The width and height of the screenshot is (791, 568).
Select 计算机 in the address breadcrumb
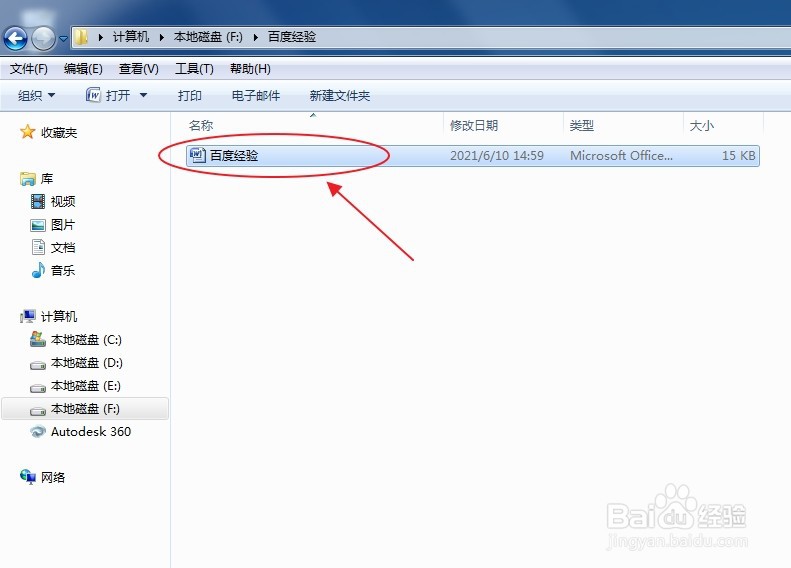click(x=131, y=37)
